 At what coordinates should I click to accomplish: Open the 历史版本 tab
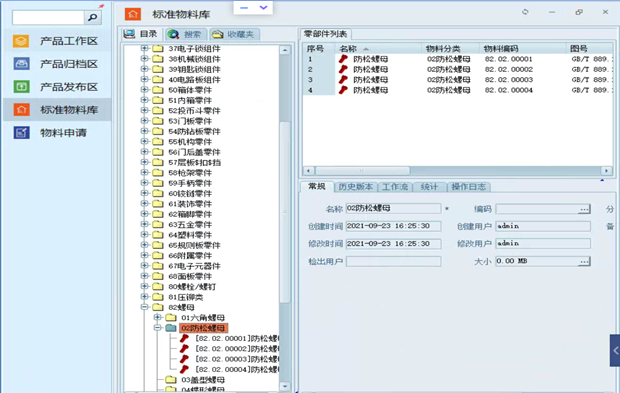point(355,187)
